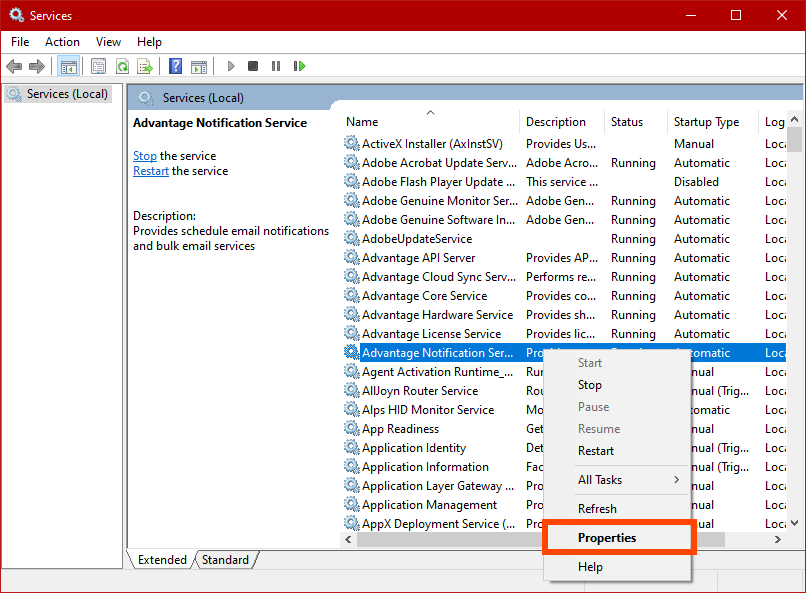Click the blue Help question mark icon
806x593 pixels.
pyautogui.click(x=175, y=66)
